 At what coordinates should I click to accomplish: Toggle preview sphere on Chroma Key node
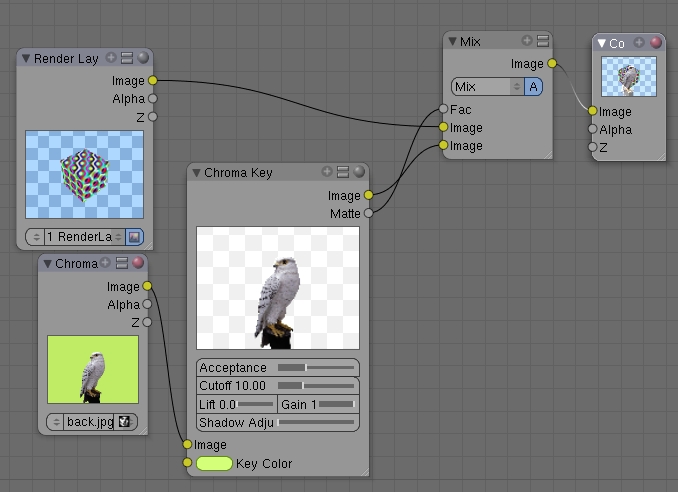click(359, 172)
